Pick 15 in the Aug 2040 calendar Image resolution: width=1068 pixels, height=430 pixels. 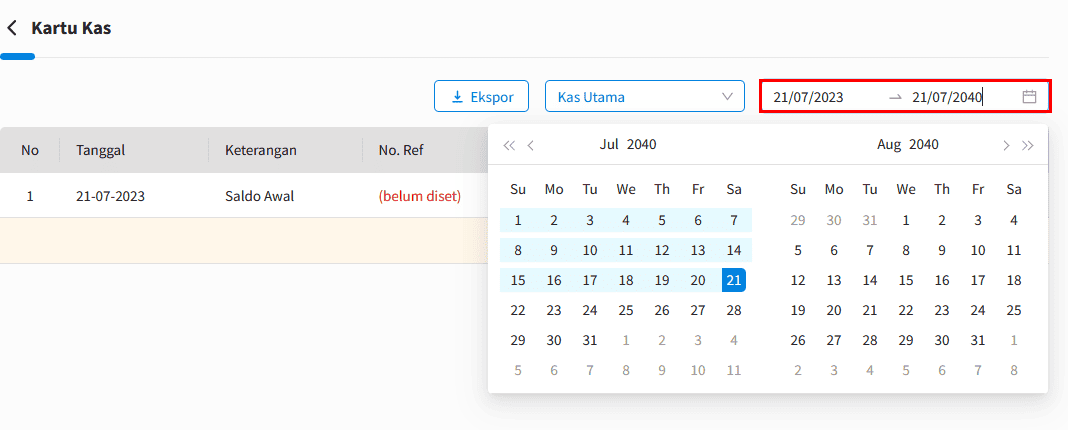pyautogui.click(x=906, y=280)
